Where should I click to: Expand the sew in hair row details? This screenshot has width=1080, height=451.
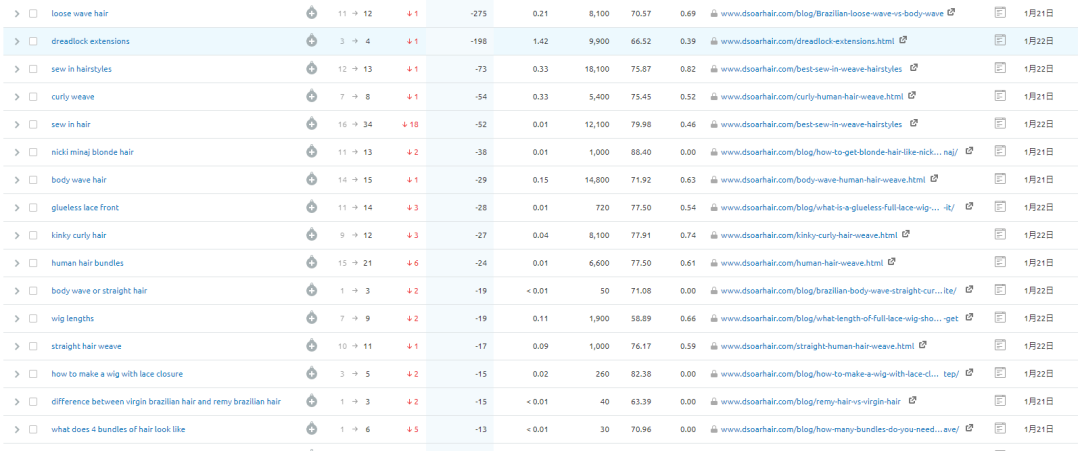[17, 124]
